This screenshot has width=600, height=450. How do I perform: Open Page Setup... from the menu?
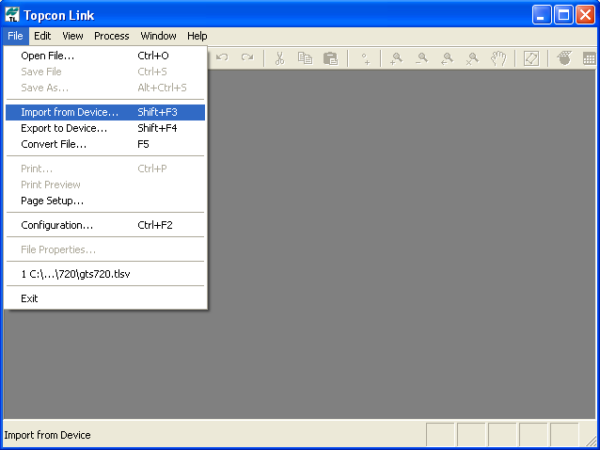click(x=52, y=200)
